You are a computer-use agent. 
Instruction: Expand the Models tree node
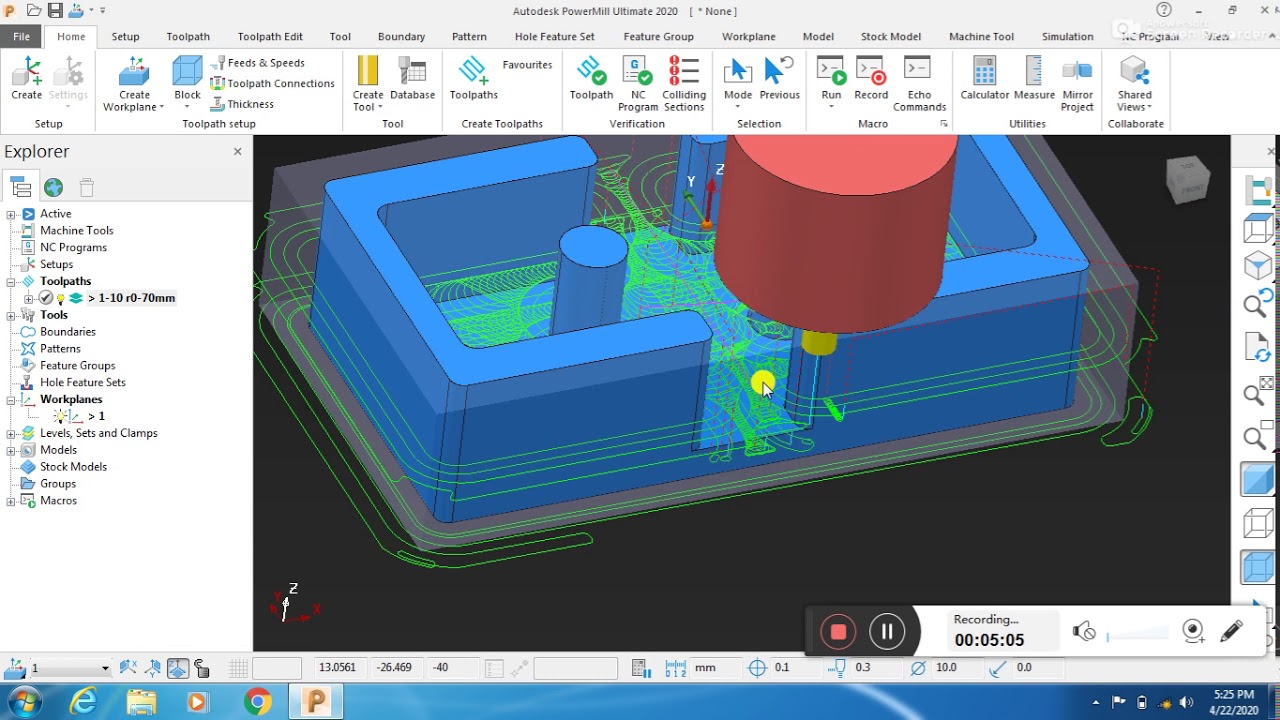pyautogui.click(x=11, y=450)
